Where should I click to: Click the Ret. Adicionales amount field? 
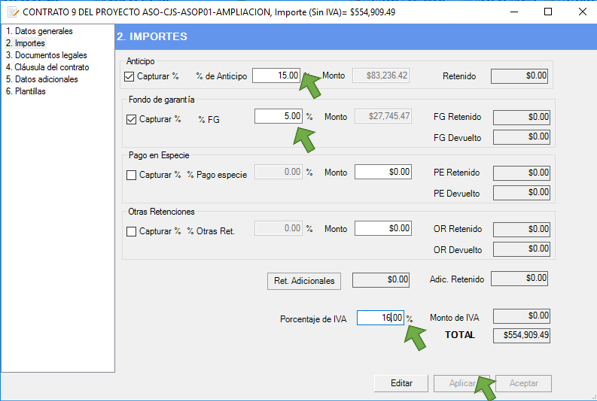click(381, 280)
